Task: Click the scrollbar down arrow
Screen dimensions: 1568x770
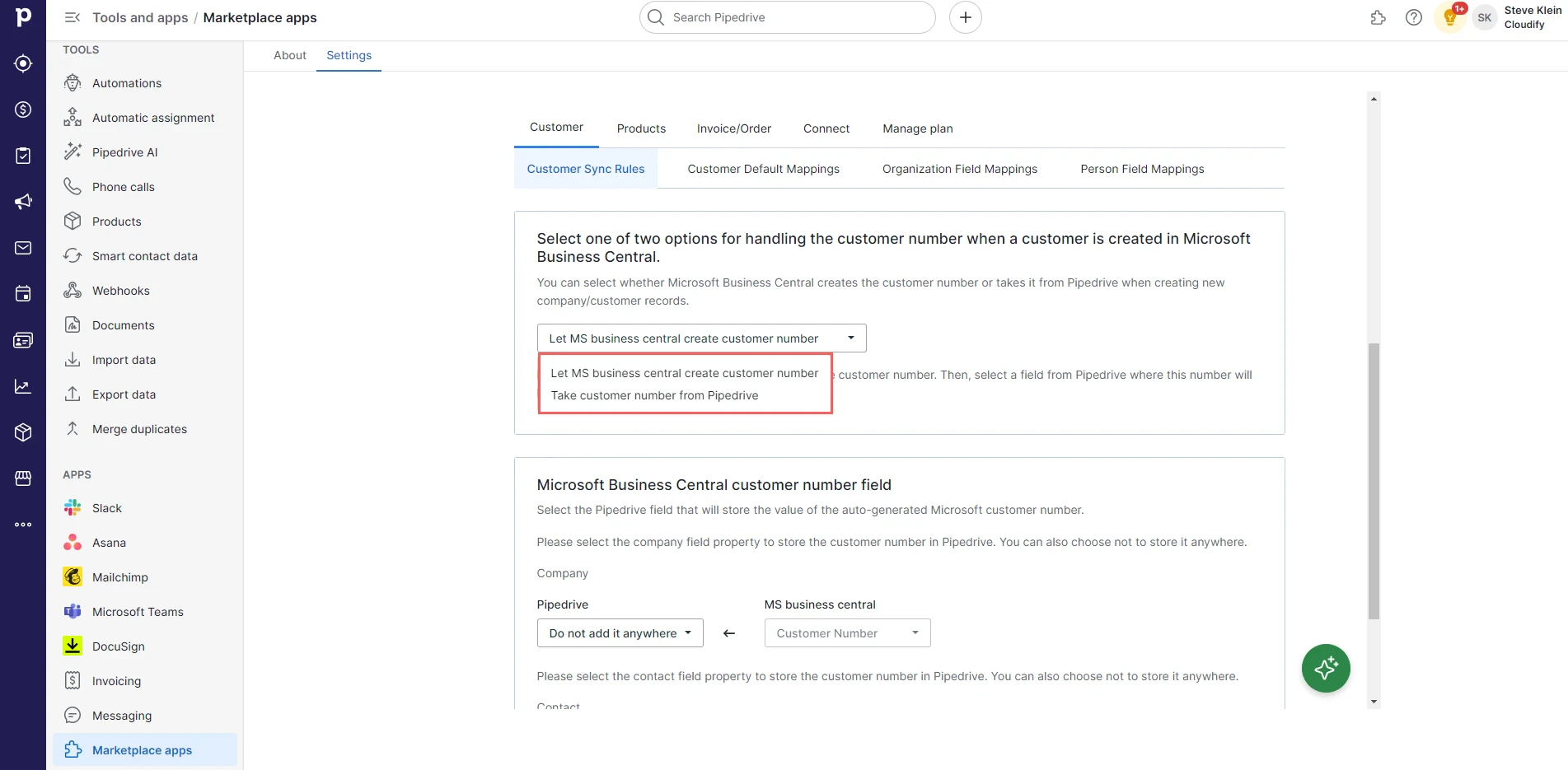Action: (1374, 702)
